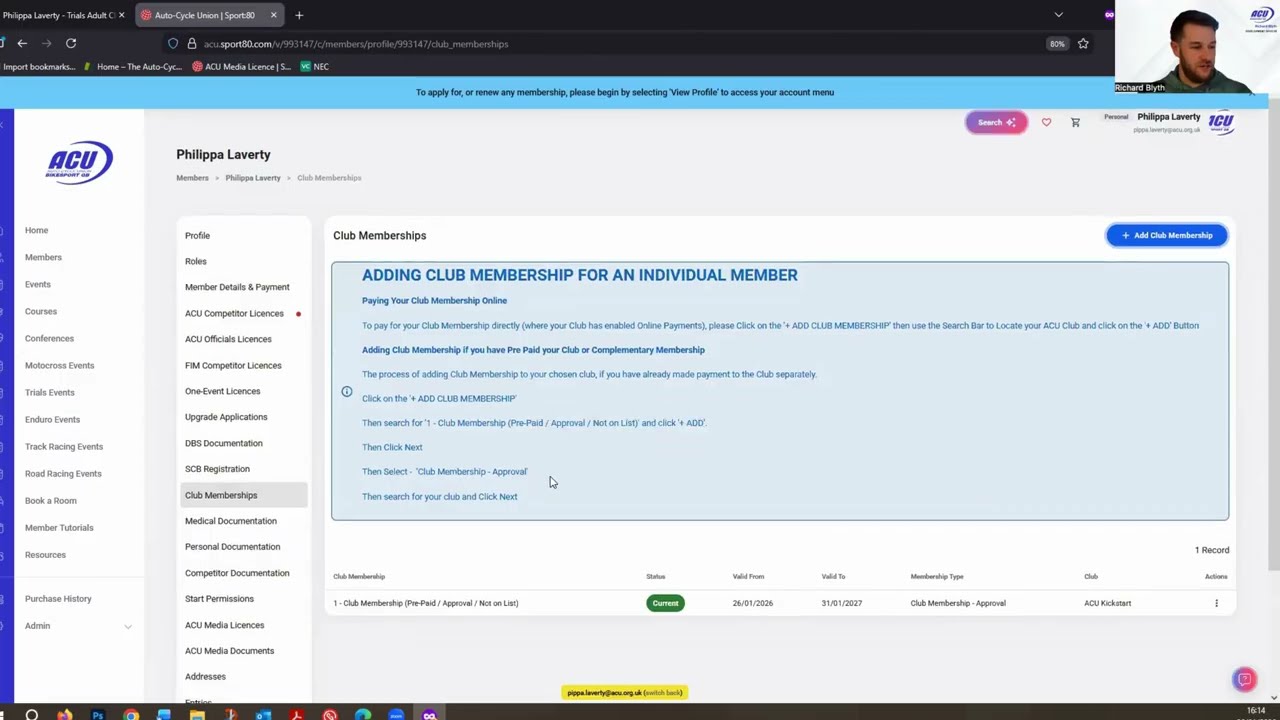Close the Auto-Cycle Union Sport:80 tab
Screen dimensions: 1280x720
point(273,15)
